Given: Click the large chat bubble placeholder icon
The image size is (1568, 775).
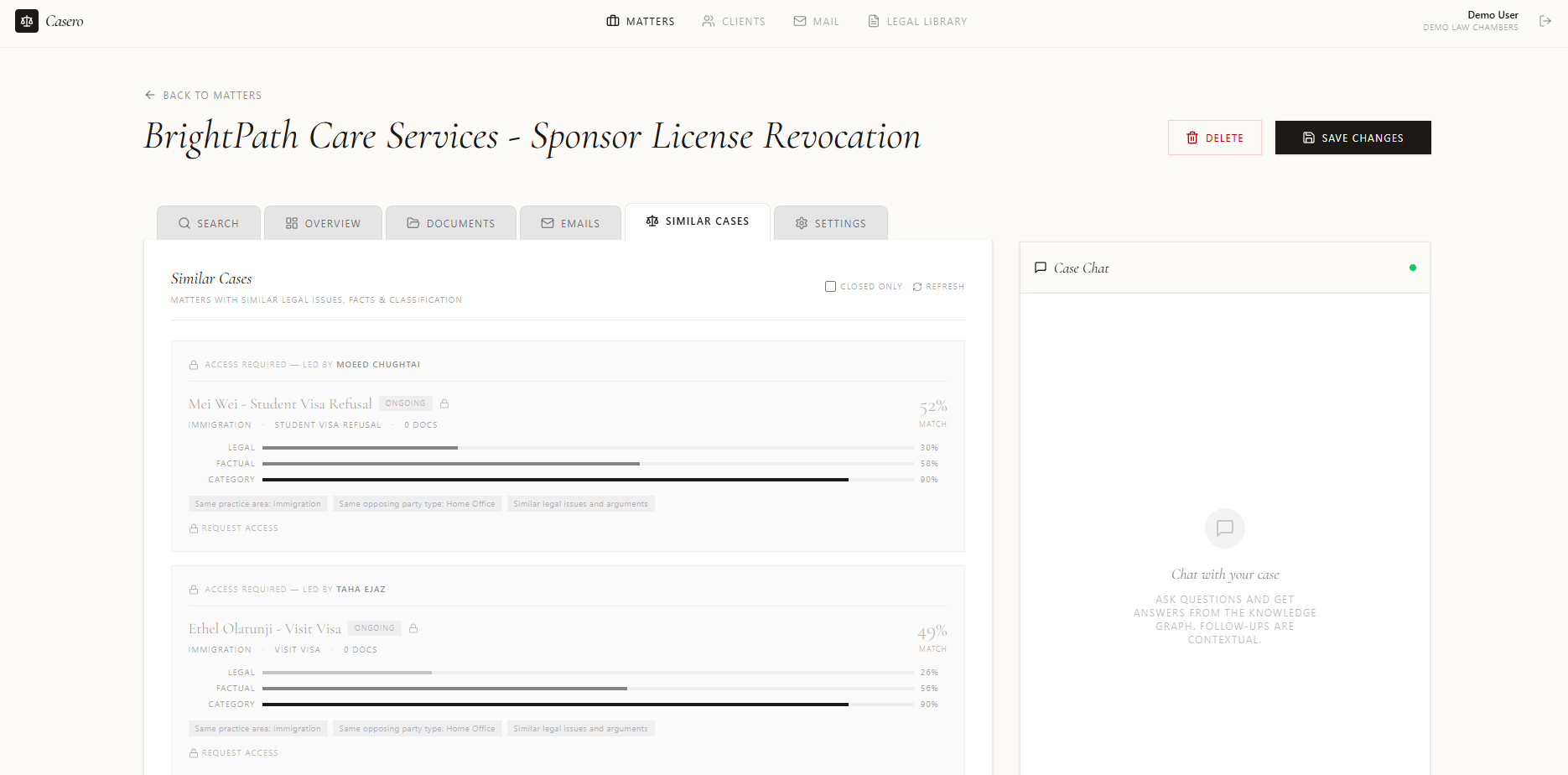Looking at the screenshot, I should point(1225,528).
